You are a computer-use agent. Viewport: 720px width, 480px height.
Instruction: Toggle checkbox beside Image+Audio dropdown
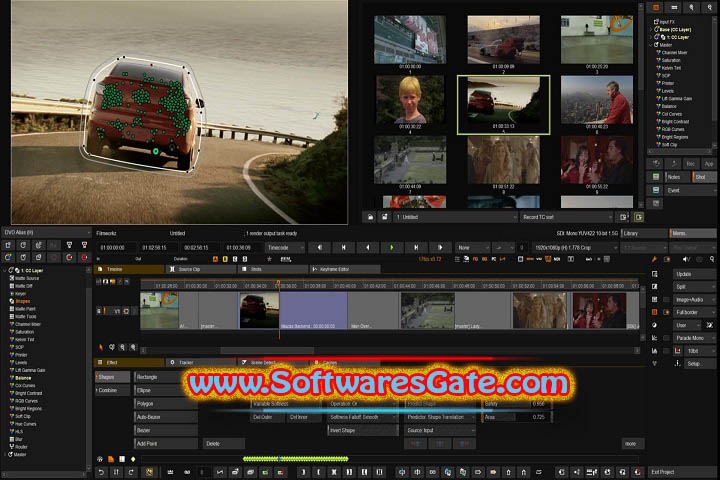pyautogui.click(x=666, y=299)
